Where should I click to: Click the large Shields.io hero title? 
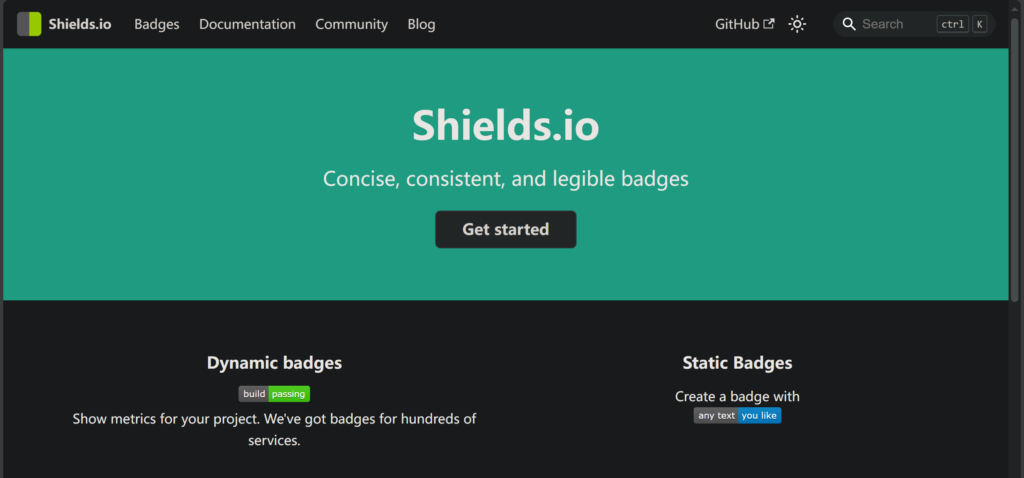(x=505, y=125)
